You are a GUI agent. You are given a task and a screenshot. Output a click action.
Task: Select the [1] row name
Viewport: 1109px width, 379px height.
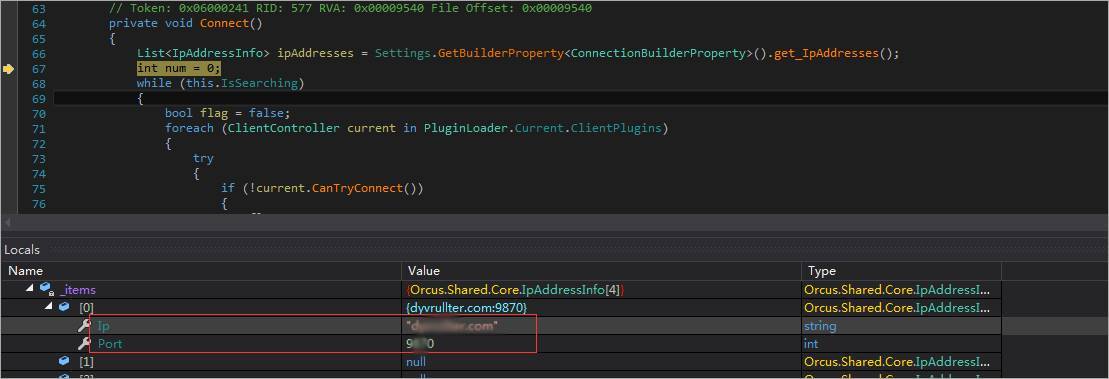(x=86, y=361)
